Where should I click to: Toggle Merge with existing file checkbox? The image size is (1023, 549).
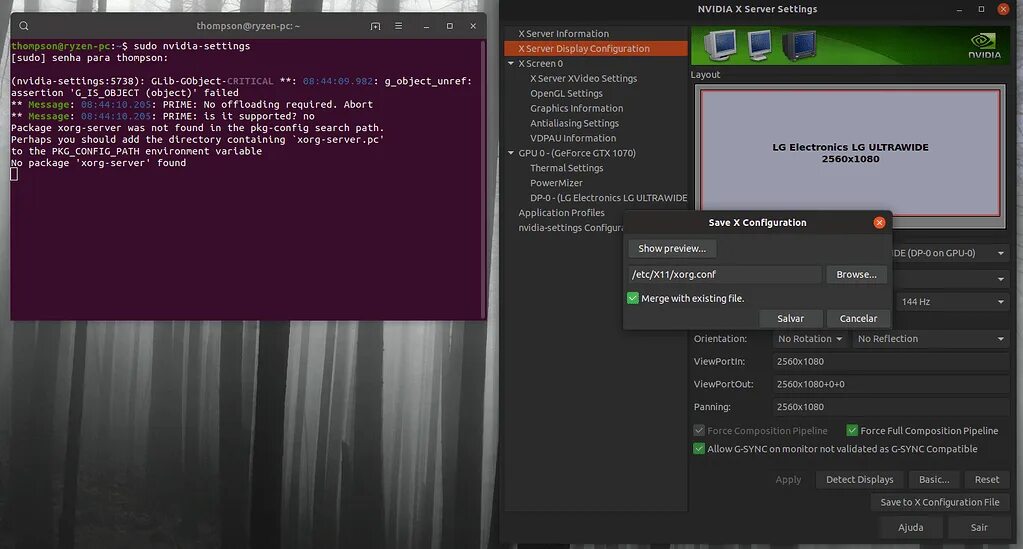coord(632,298)
